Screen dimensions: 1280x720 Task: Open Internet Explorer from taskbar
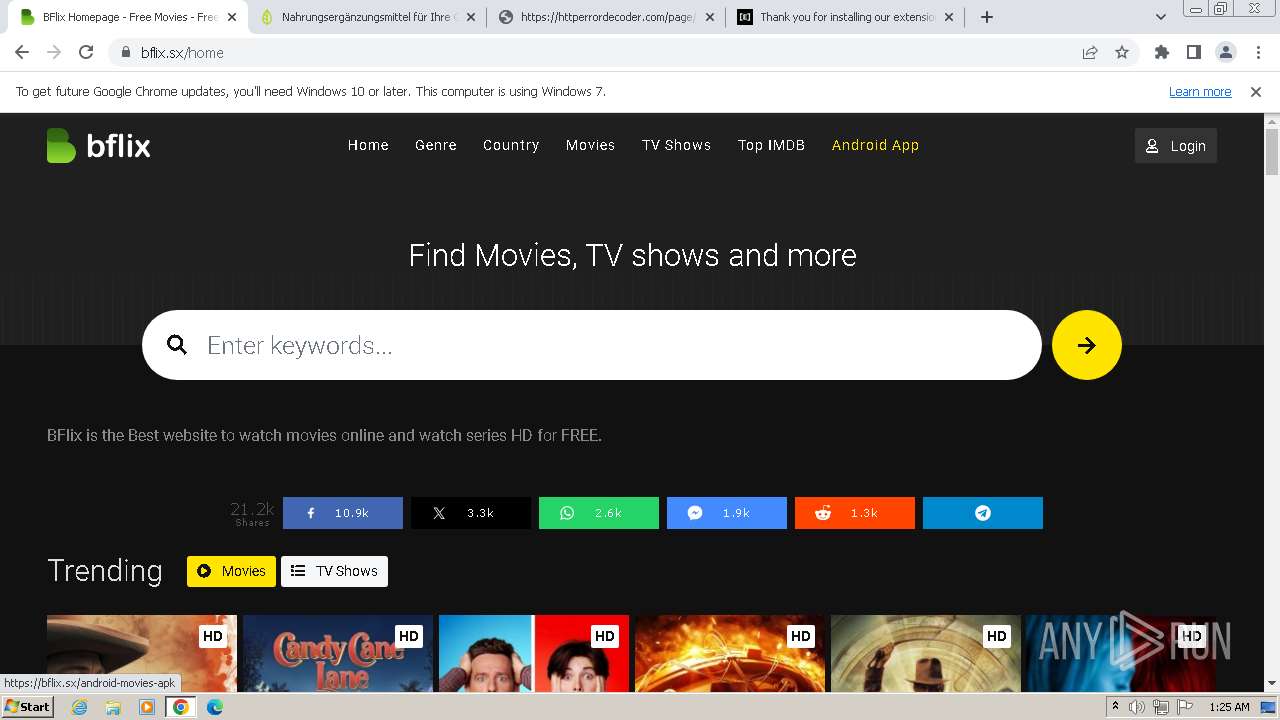tap(80, 707)
